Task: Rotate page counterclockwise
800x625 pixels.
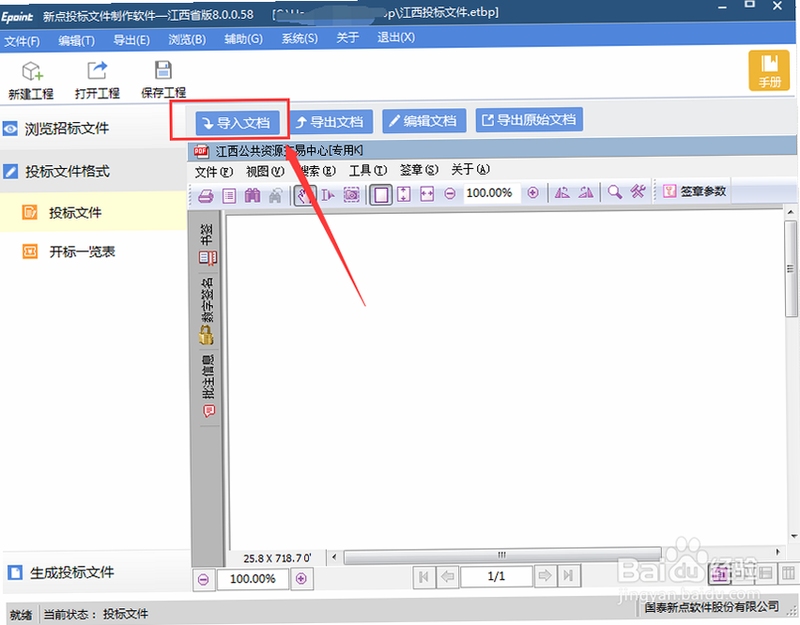Action: (562, 192)
